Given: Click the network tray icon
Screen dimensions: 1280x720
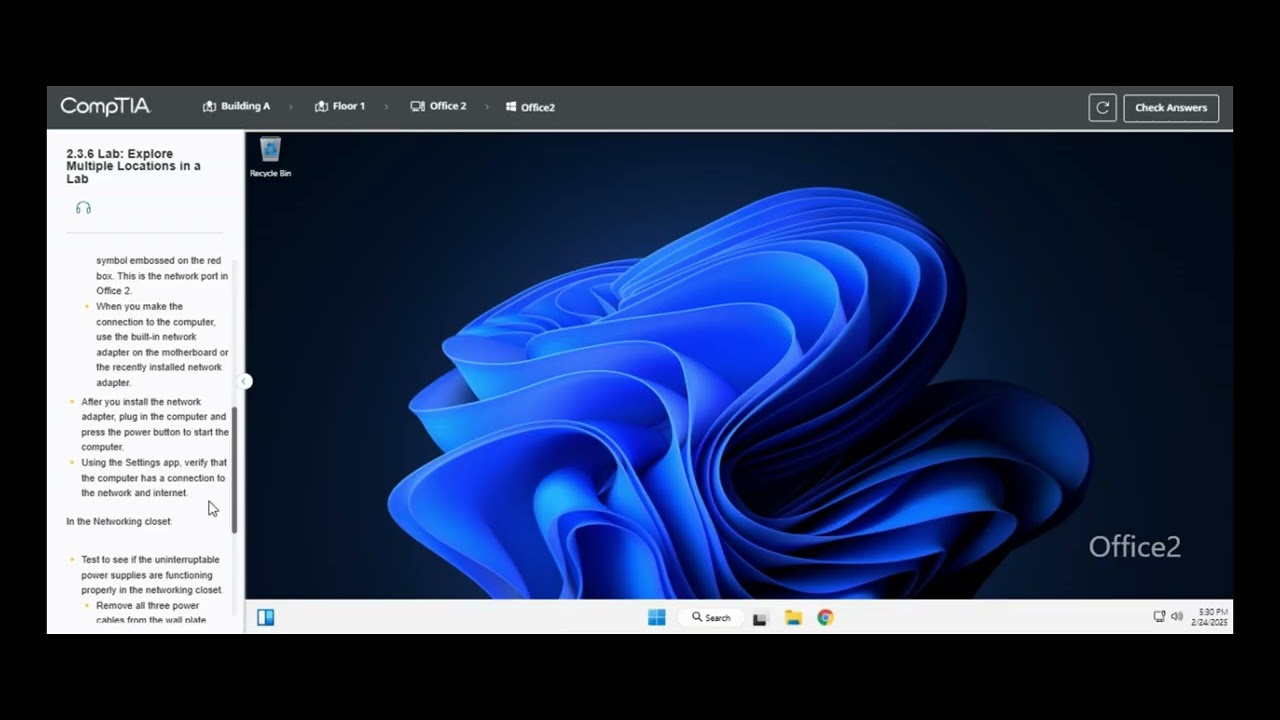Looking at the screenshot, I should coord(1159,617).
